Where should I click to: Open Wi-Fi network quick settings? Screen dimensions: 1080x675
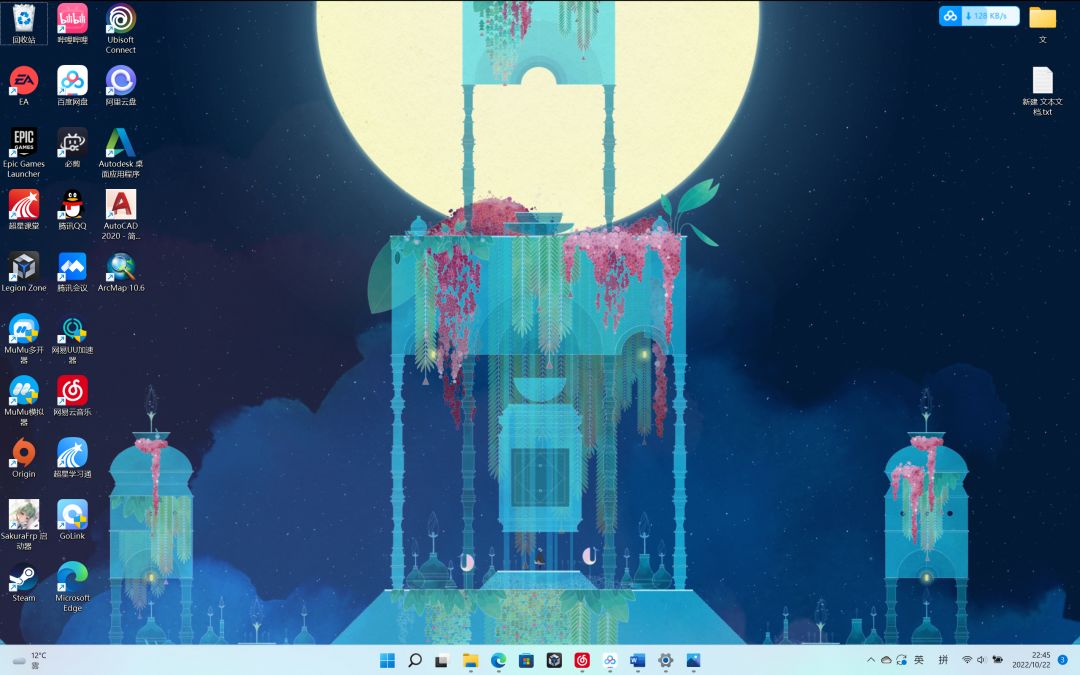967,660
